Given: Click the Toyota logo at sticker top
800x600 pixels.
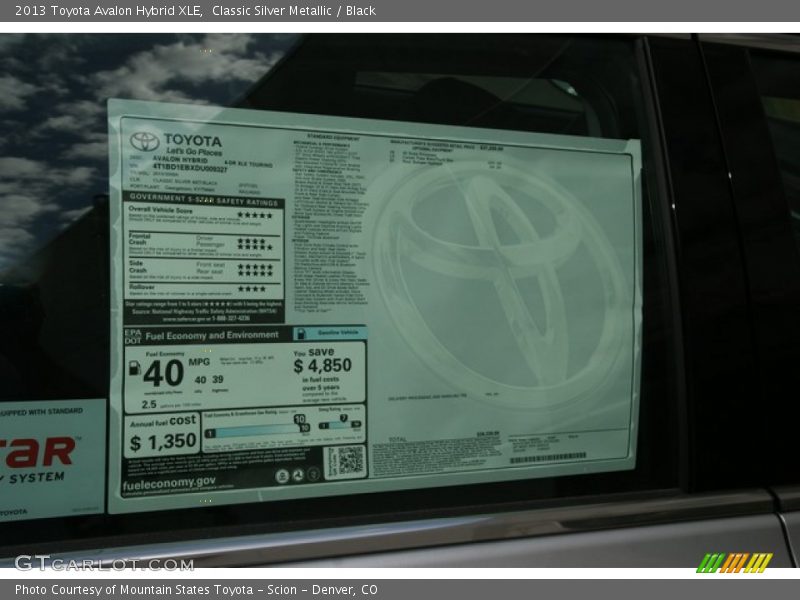Looking at the screenshot, I should pyautogui.click(x=143, y=140).
